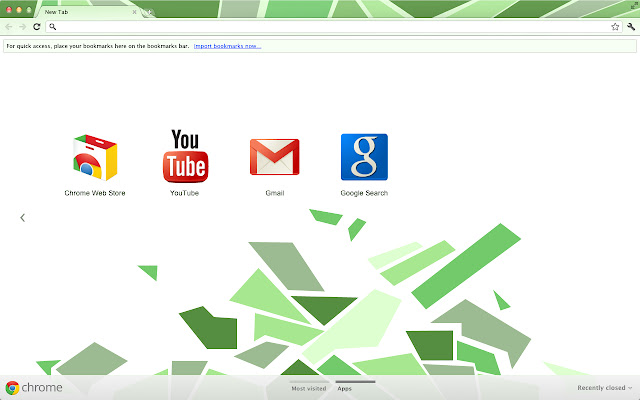Screen dimensions: 640x400
Task: Open the wrench settings menu
Action: (631, 27)
